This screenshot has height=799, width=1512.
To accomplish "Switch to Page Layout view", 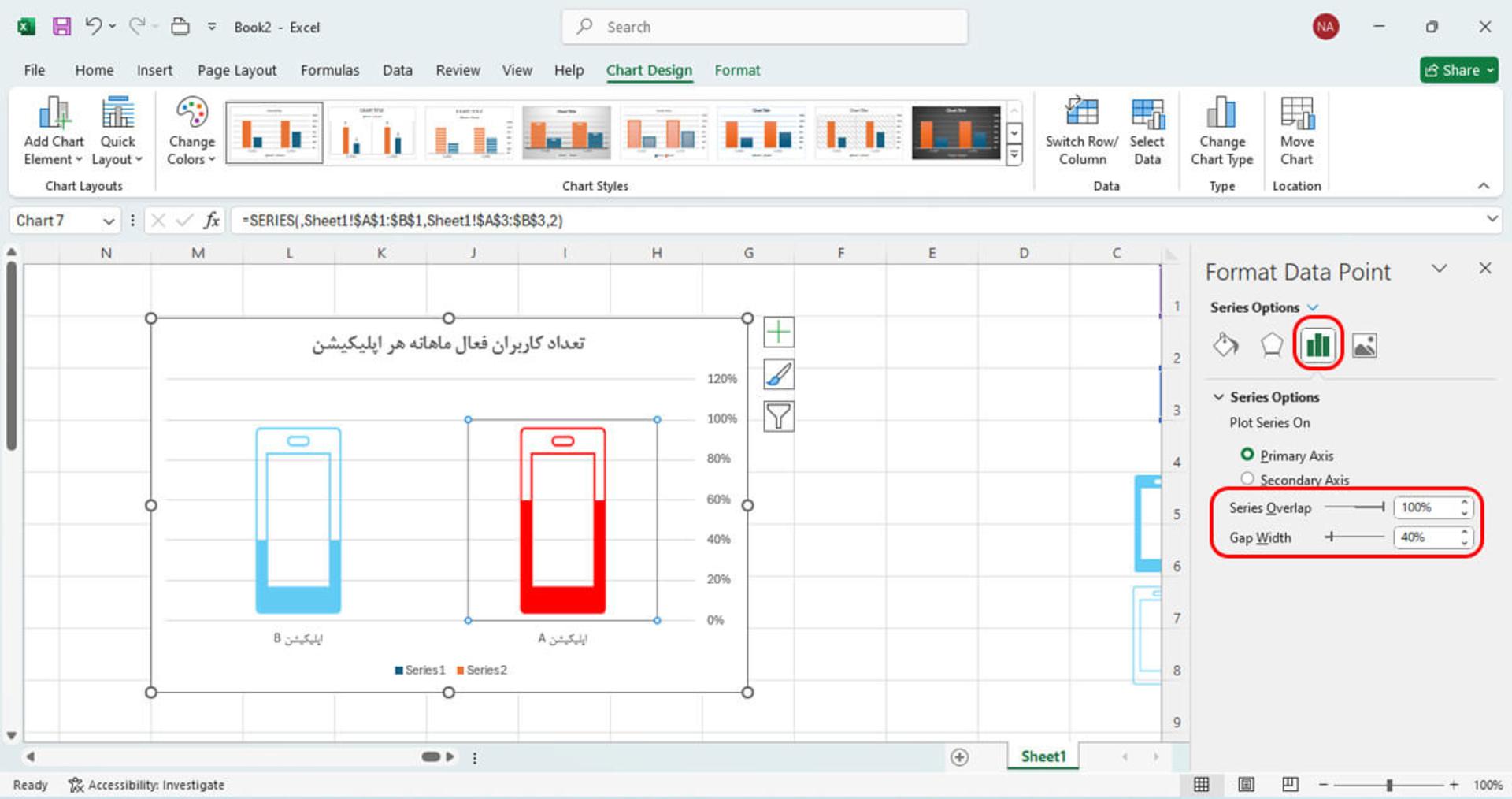I will 1246,785.
